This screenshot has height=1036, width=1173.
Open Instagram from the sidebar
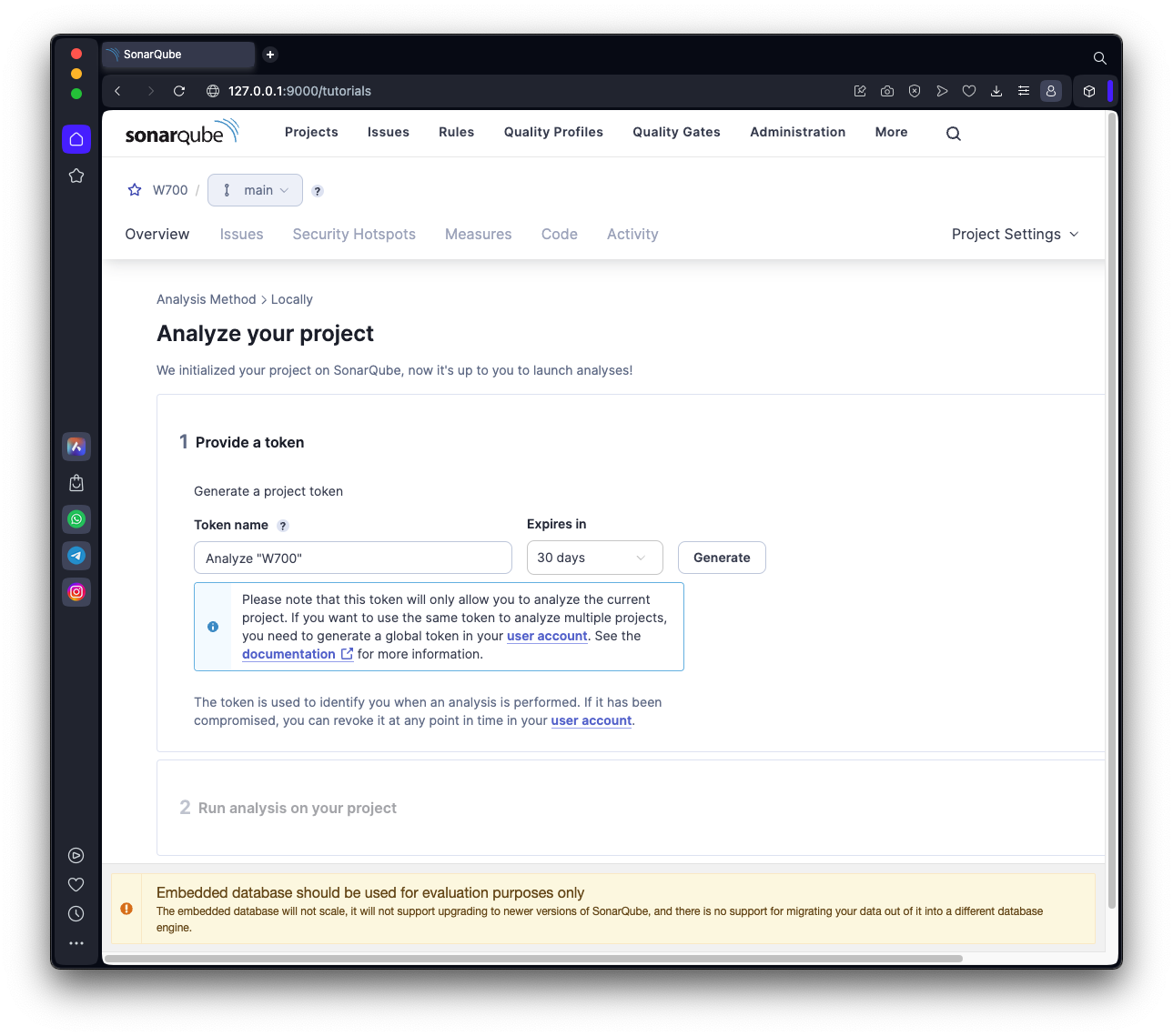76,592
